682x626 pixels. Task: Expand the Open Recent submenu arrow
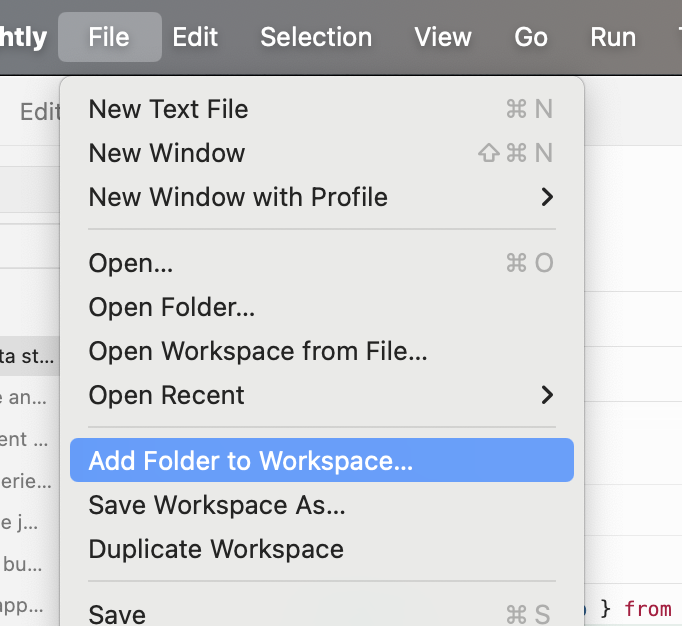[x=546, y=395]
